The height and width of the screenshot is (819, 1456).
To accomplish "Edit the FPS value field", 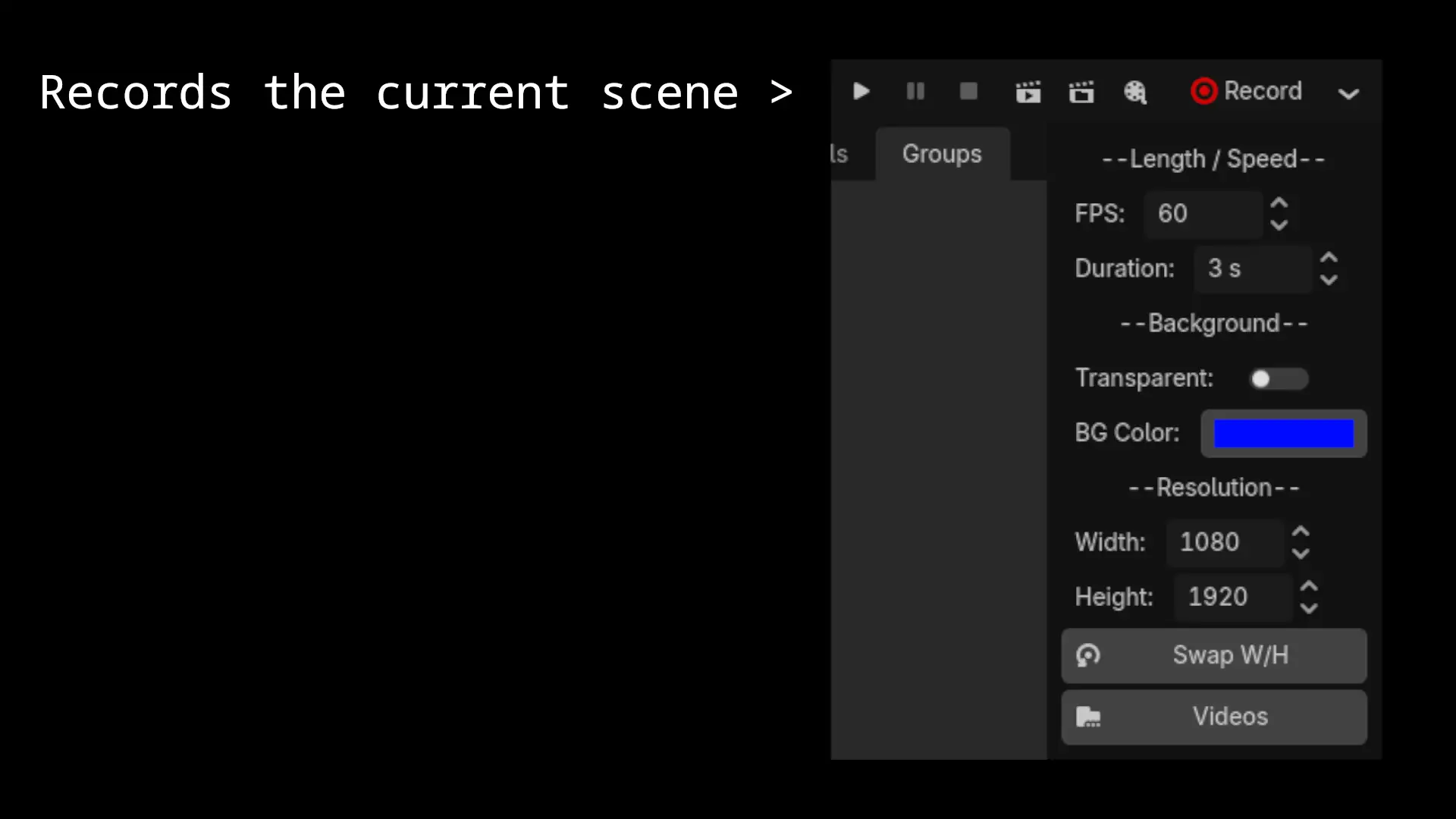I will click(x=1203, y=214).
